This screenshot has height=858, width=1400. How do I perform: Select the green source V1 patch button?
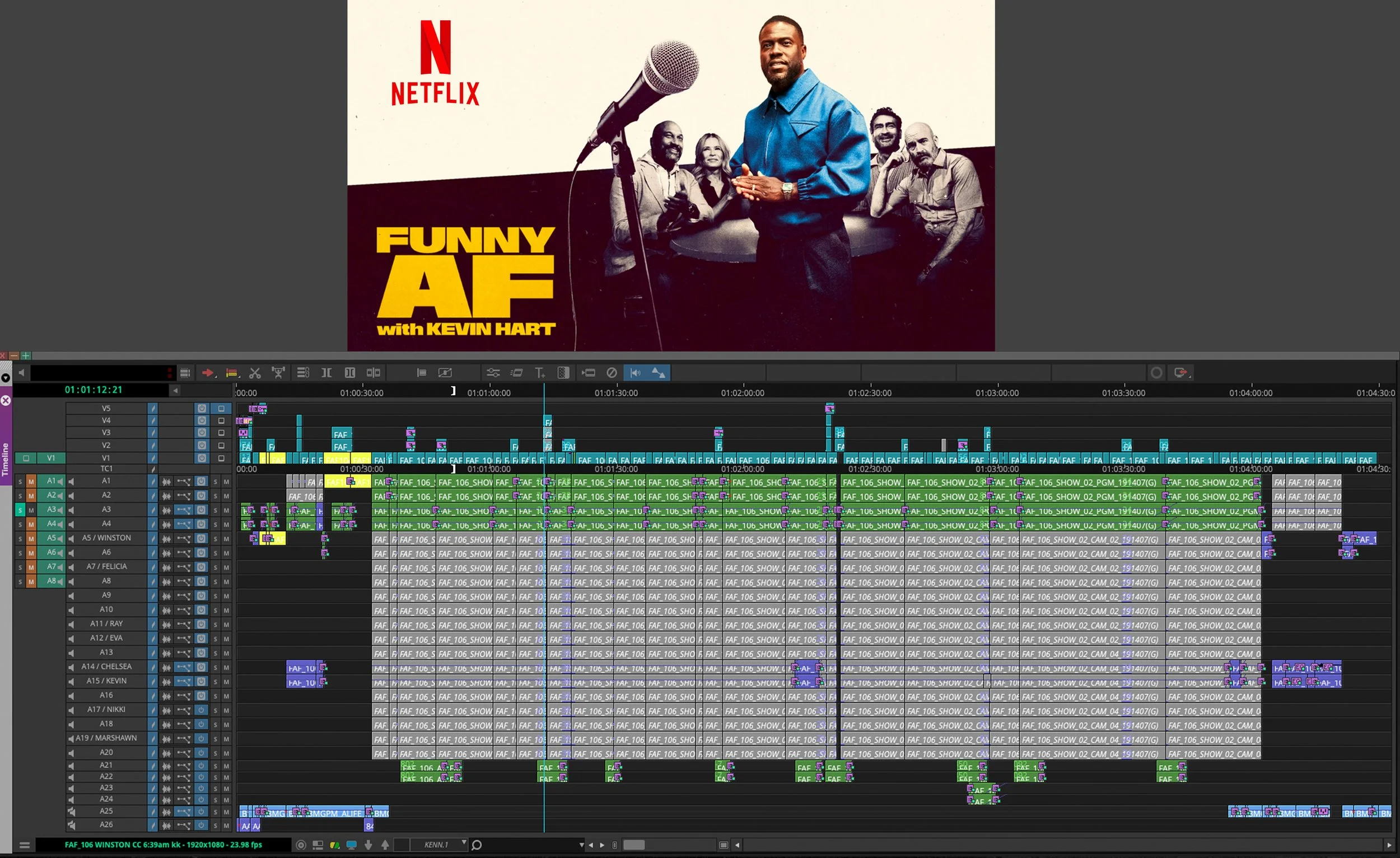(x=51, y=458)
